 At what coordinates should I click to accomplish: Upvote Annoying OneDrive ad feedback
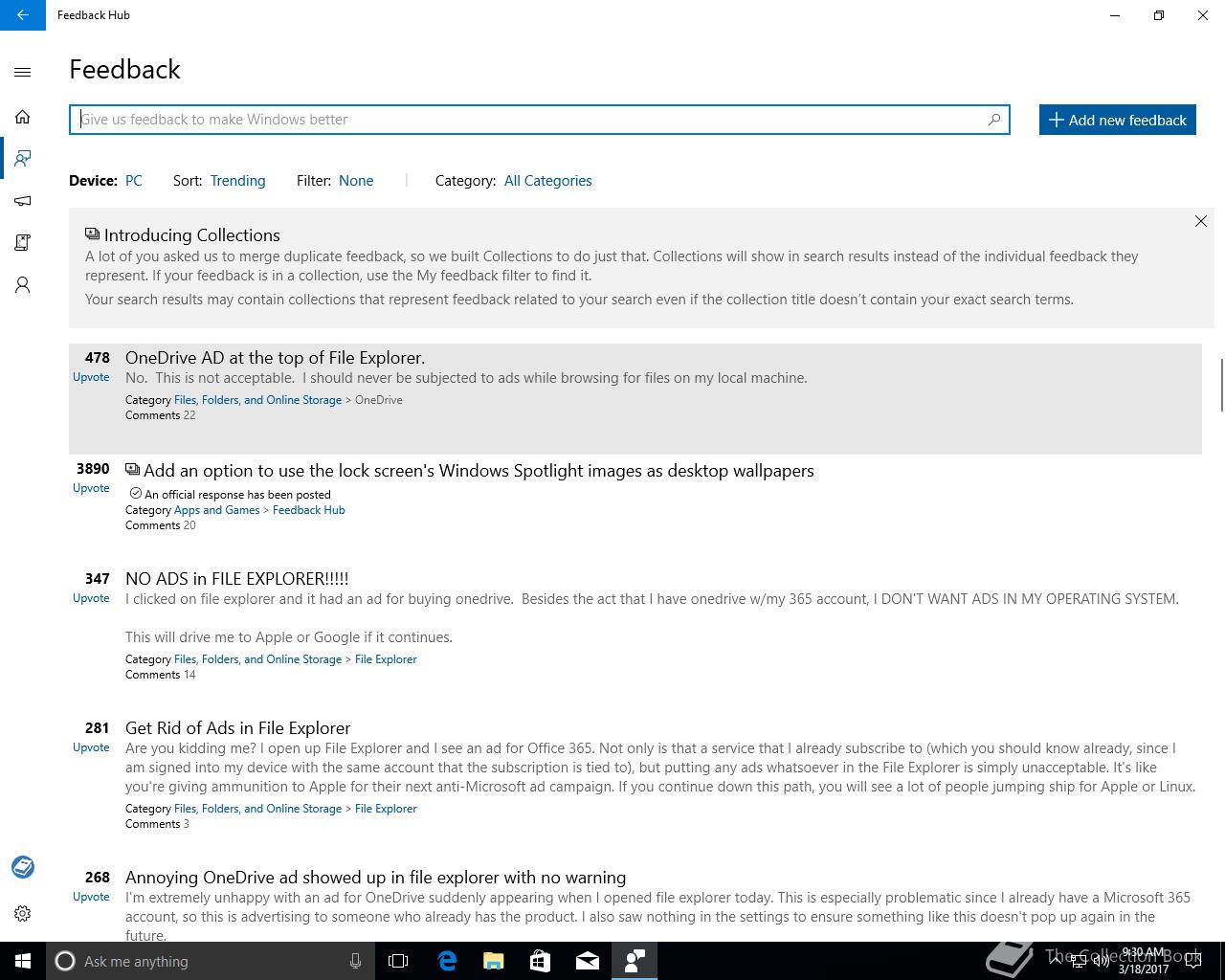[x=91, y=897]
